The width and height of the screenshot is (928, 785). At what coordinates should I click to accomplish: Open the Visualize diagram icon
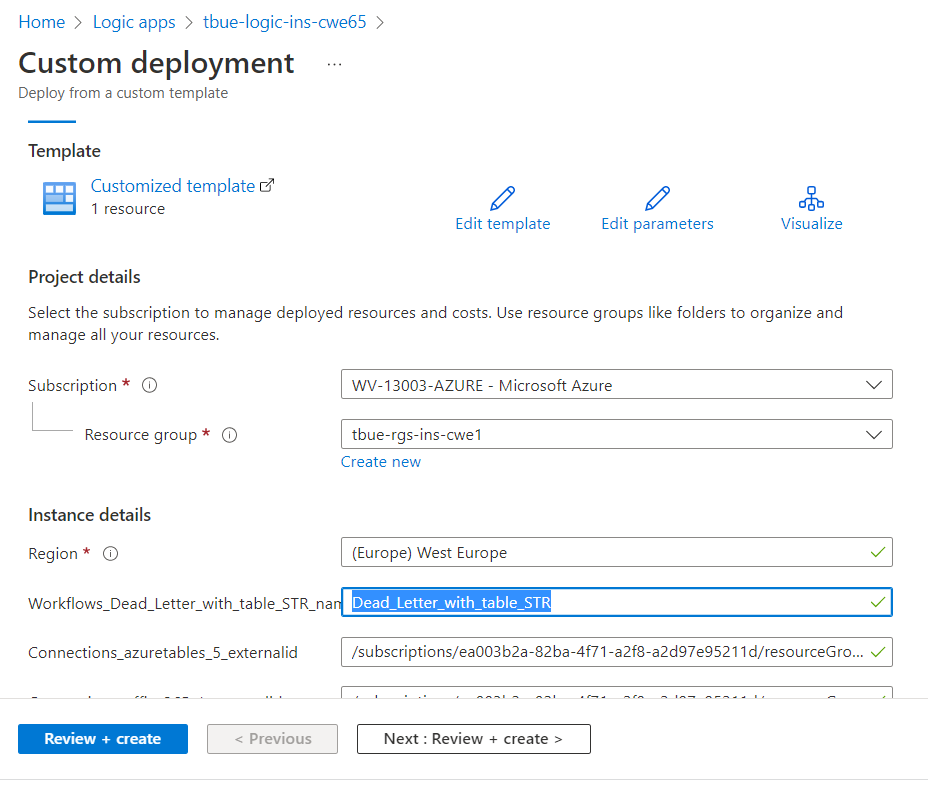811,198
